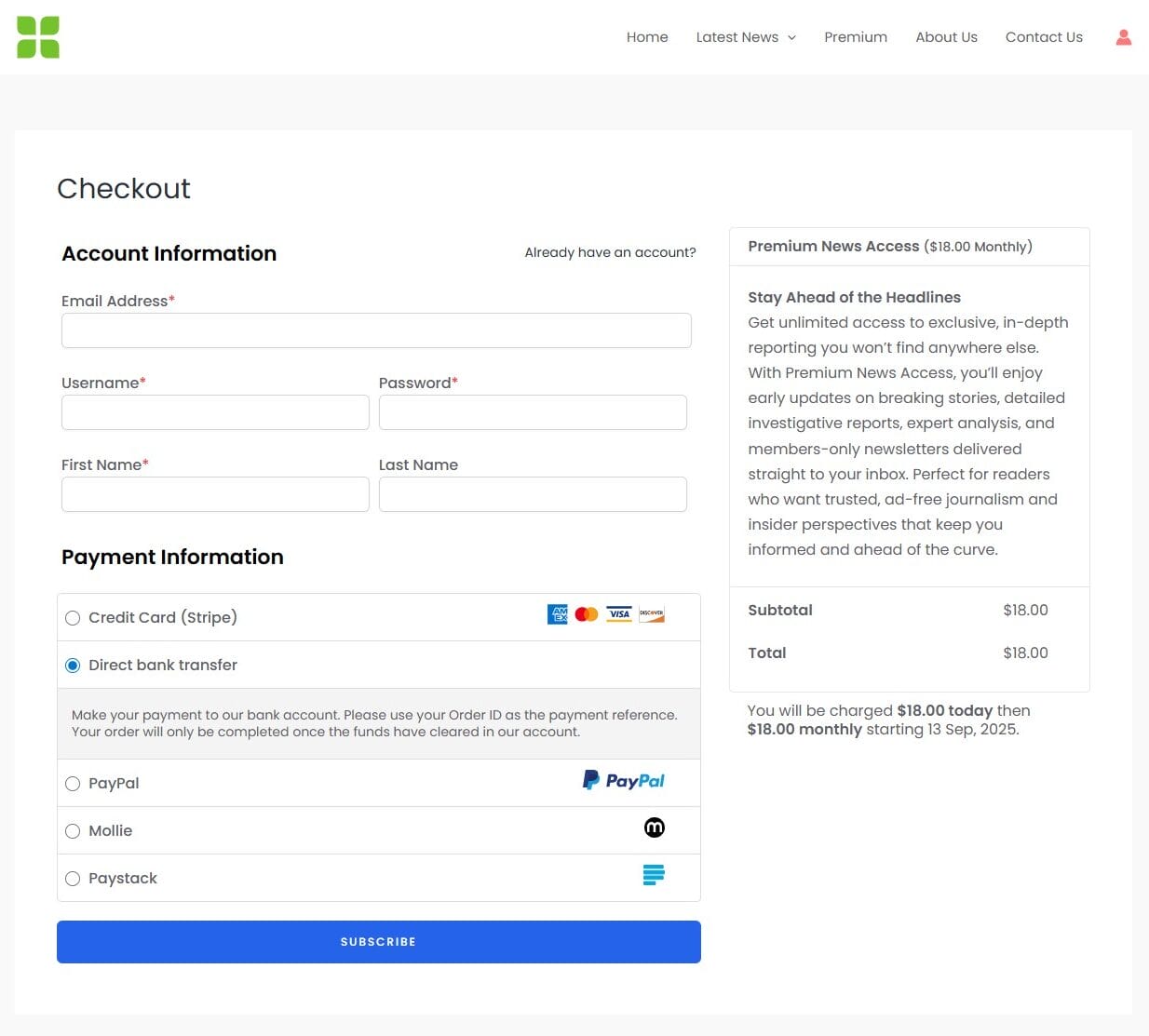Image resolution: width=1149 pixels, height=1036 pixels.
Task: Click the 'Already have an account?' link
Action: [610, 252]
